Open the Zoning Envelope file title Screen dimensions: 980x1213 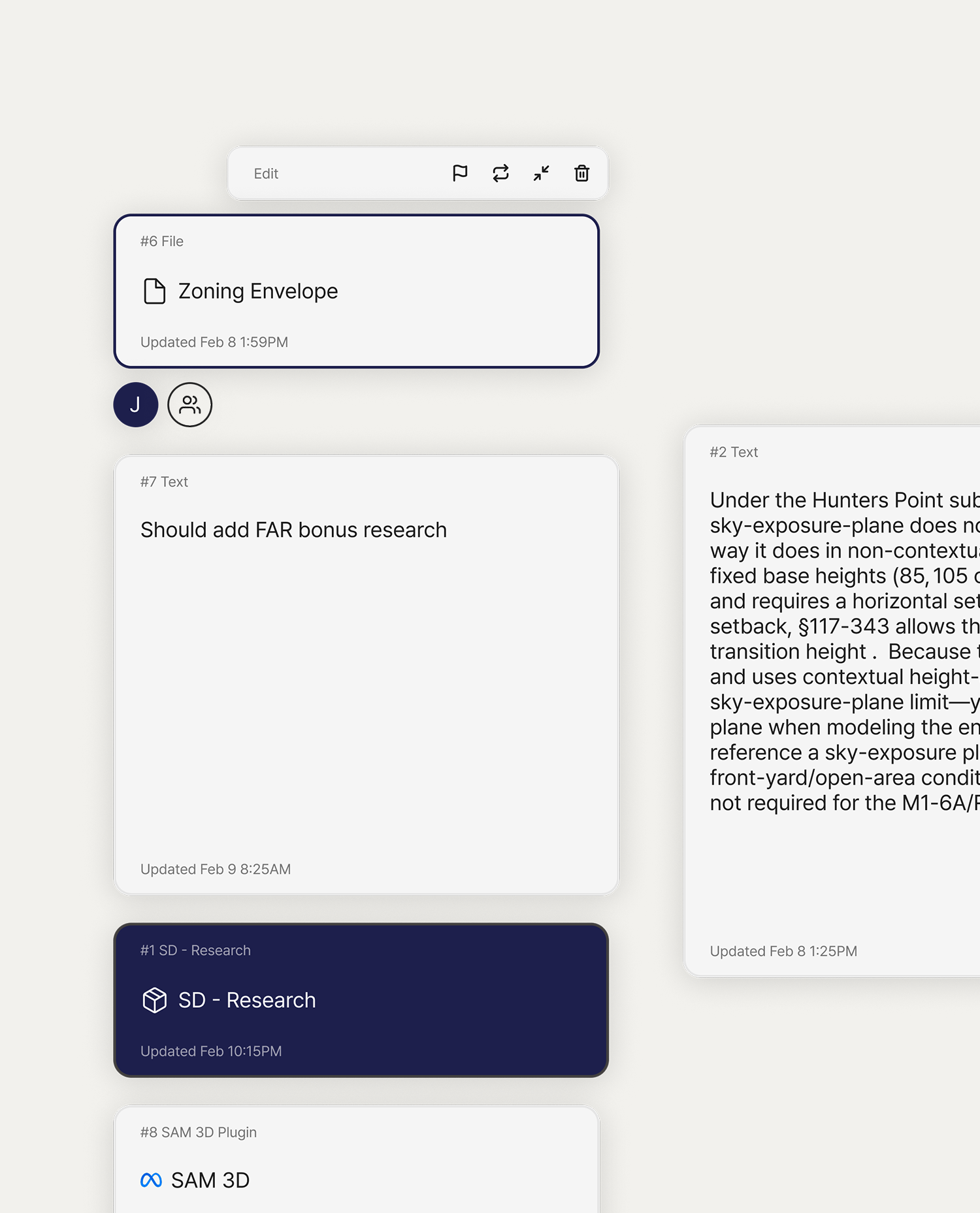point(258,291)
